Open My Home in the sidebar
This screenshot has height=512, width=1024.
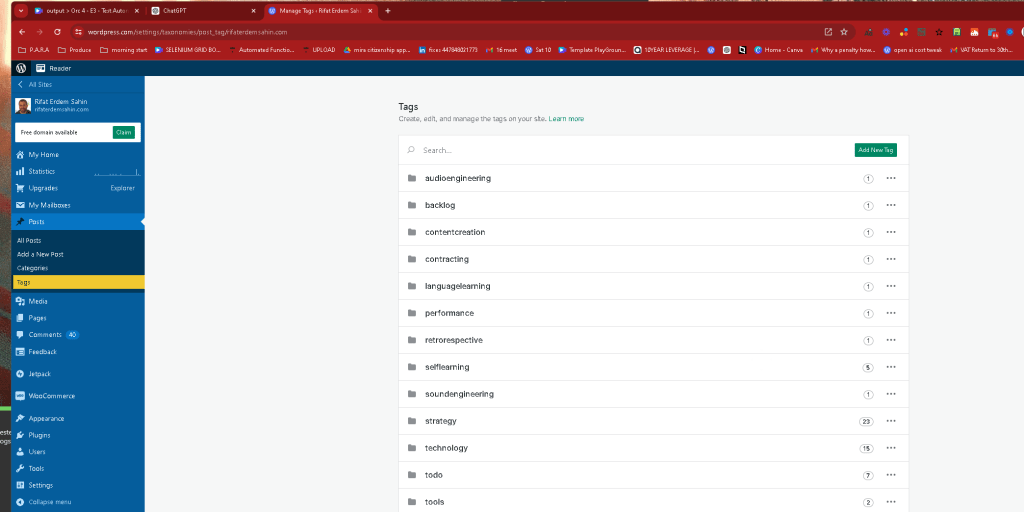click(x=78, y=155)
